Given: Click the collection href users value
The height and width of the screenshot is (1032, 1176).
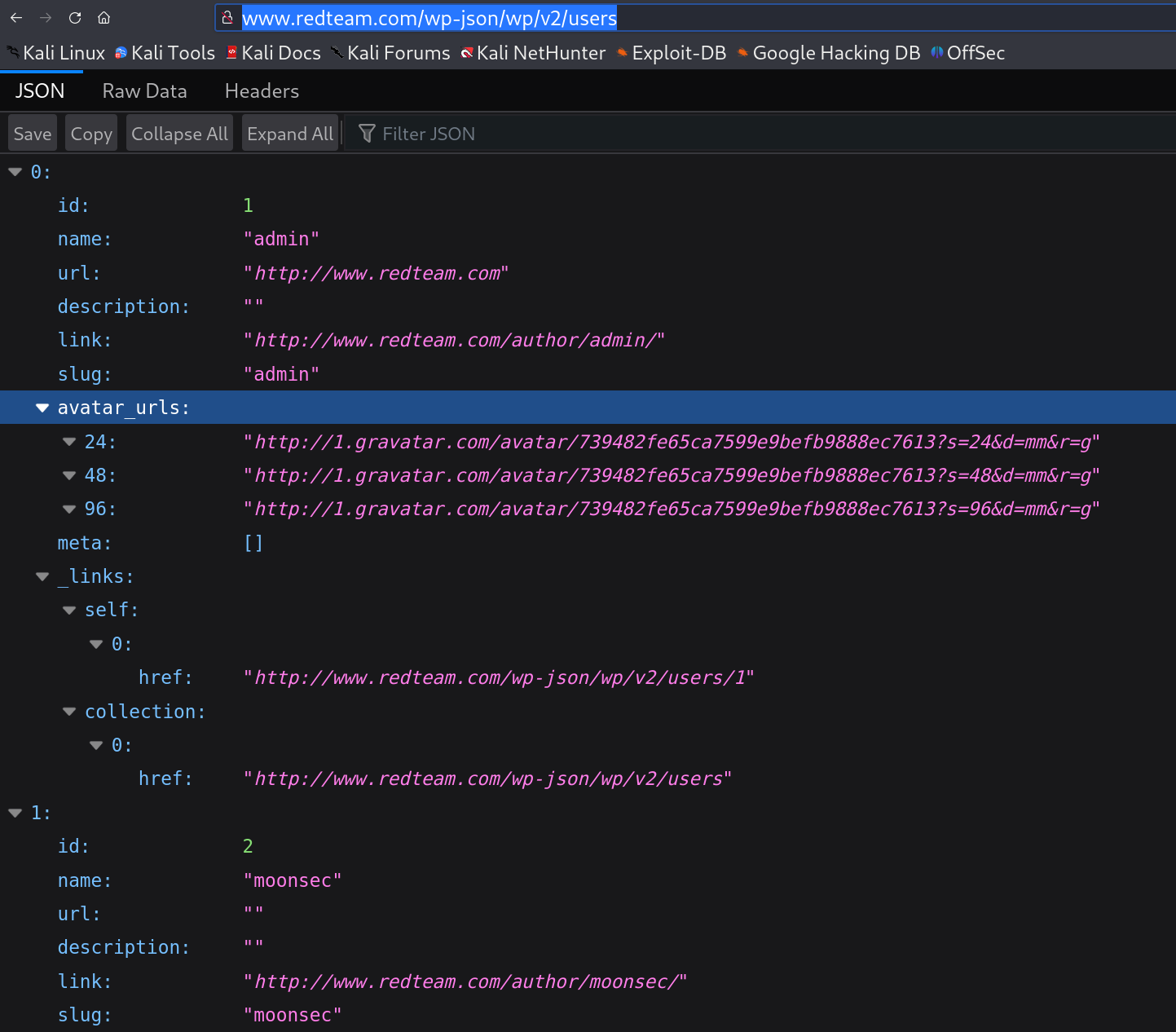Looking at the screenshot, I should [487, 778].
